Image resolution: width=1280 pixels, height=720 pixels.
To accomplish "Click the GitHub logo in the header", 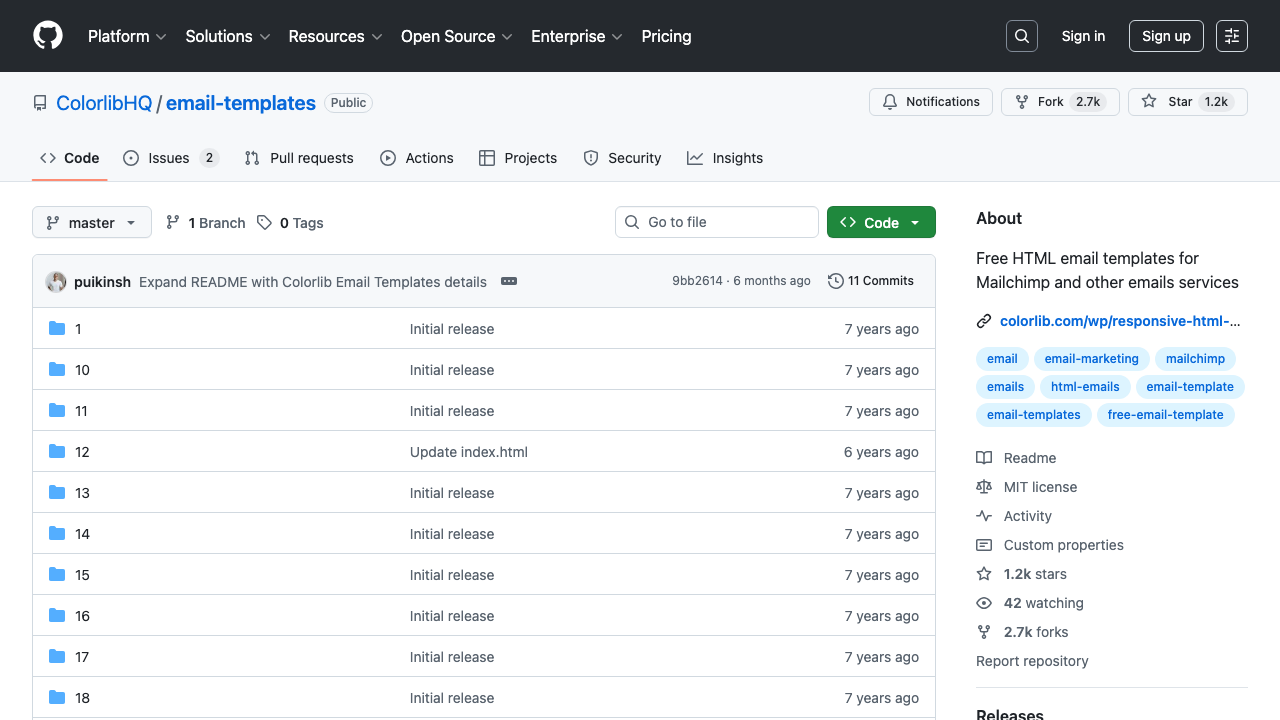I will [47, 36].
